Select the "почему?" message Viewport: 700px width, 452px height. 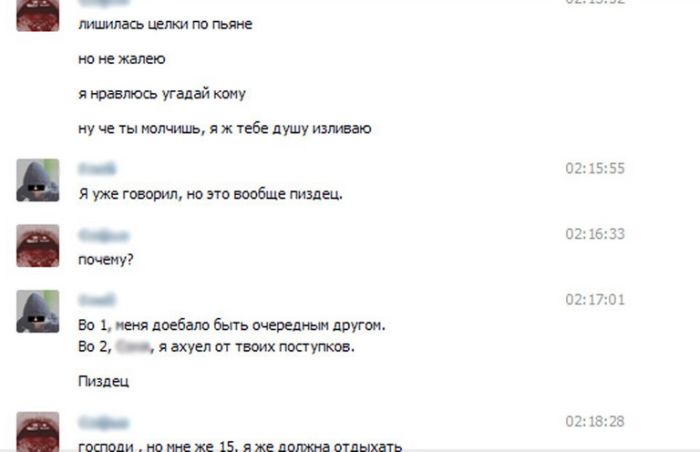106,259
